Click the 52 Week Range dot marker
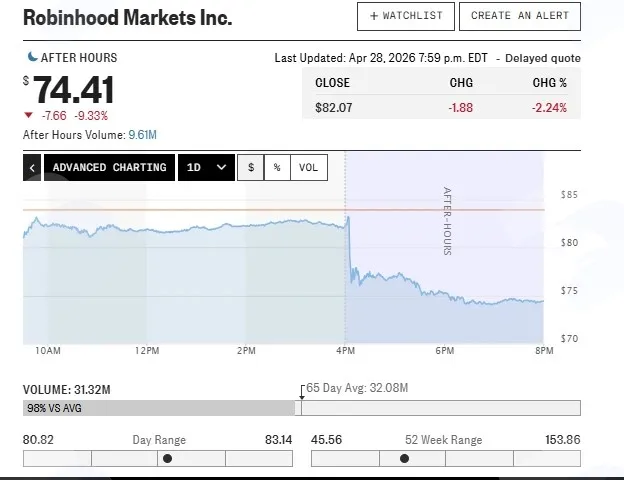 (404, 459)
